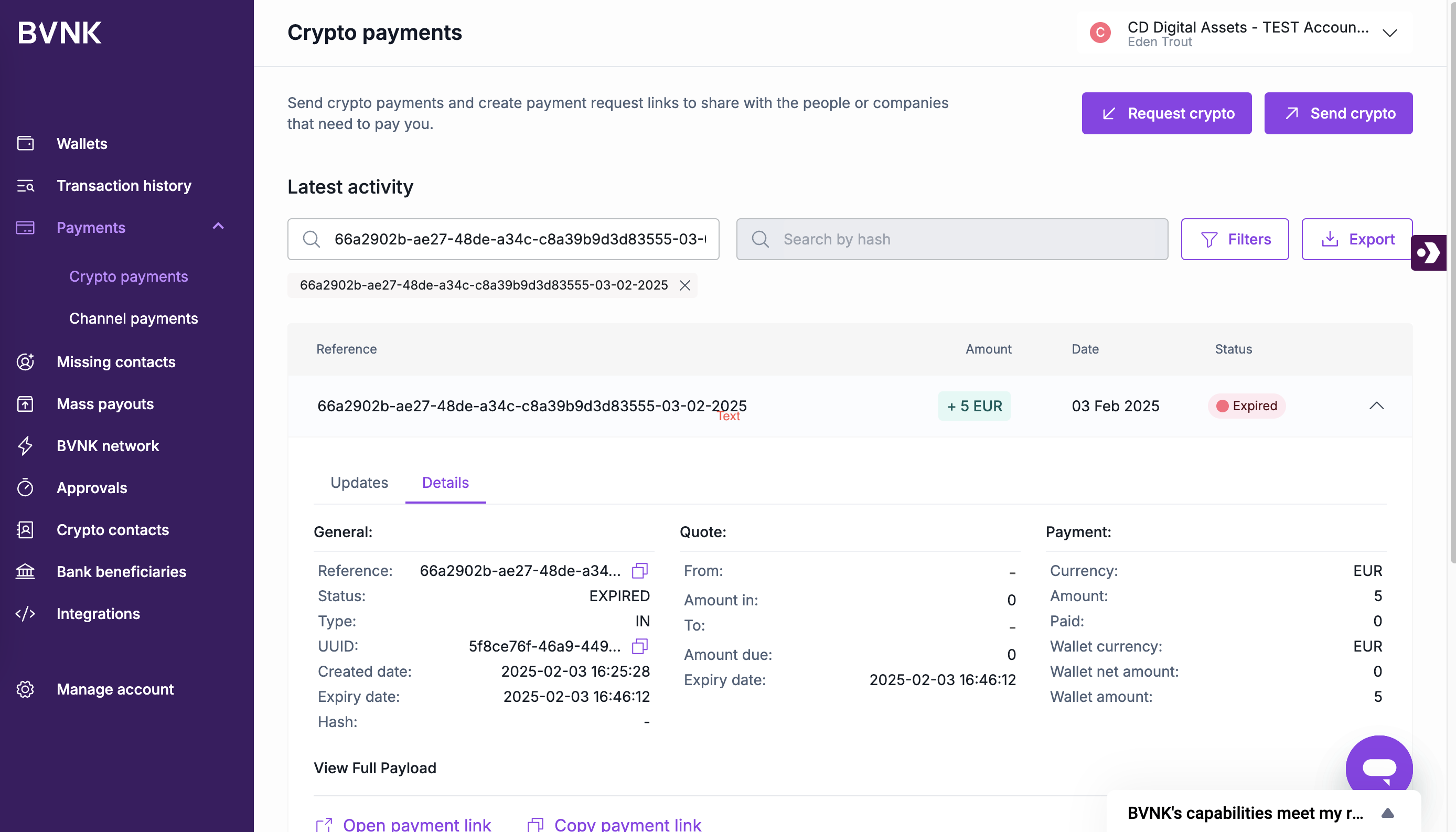Viewport: 1456px width, 832px height.
Task: Click Bank beneficiaries bank icon
Action: (x=25, y=571)
